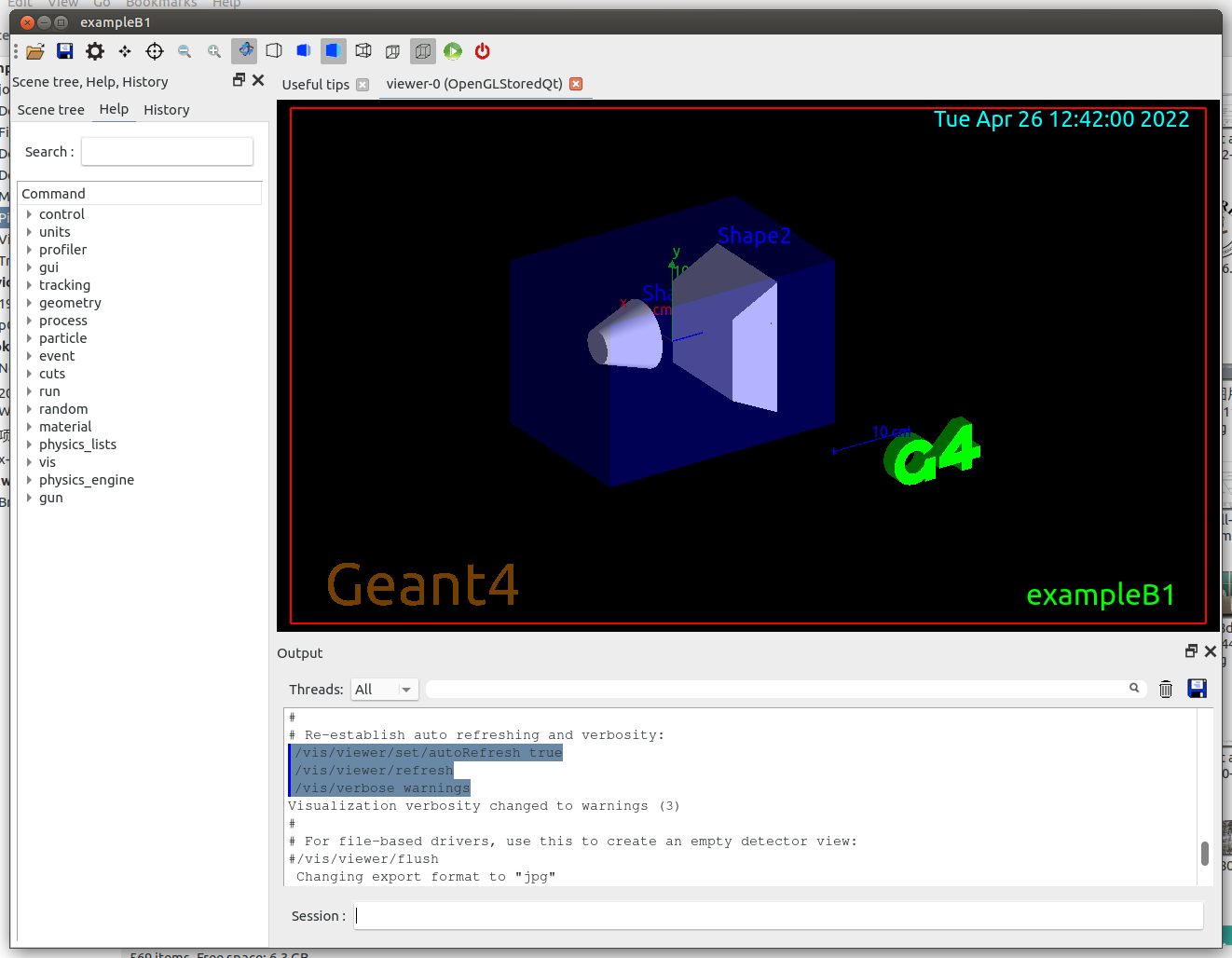Clear output with the trash can icon
The image size is (1232, 958).
point(1166,689)
